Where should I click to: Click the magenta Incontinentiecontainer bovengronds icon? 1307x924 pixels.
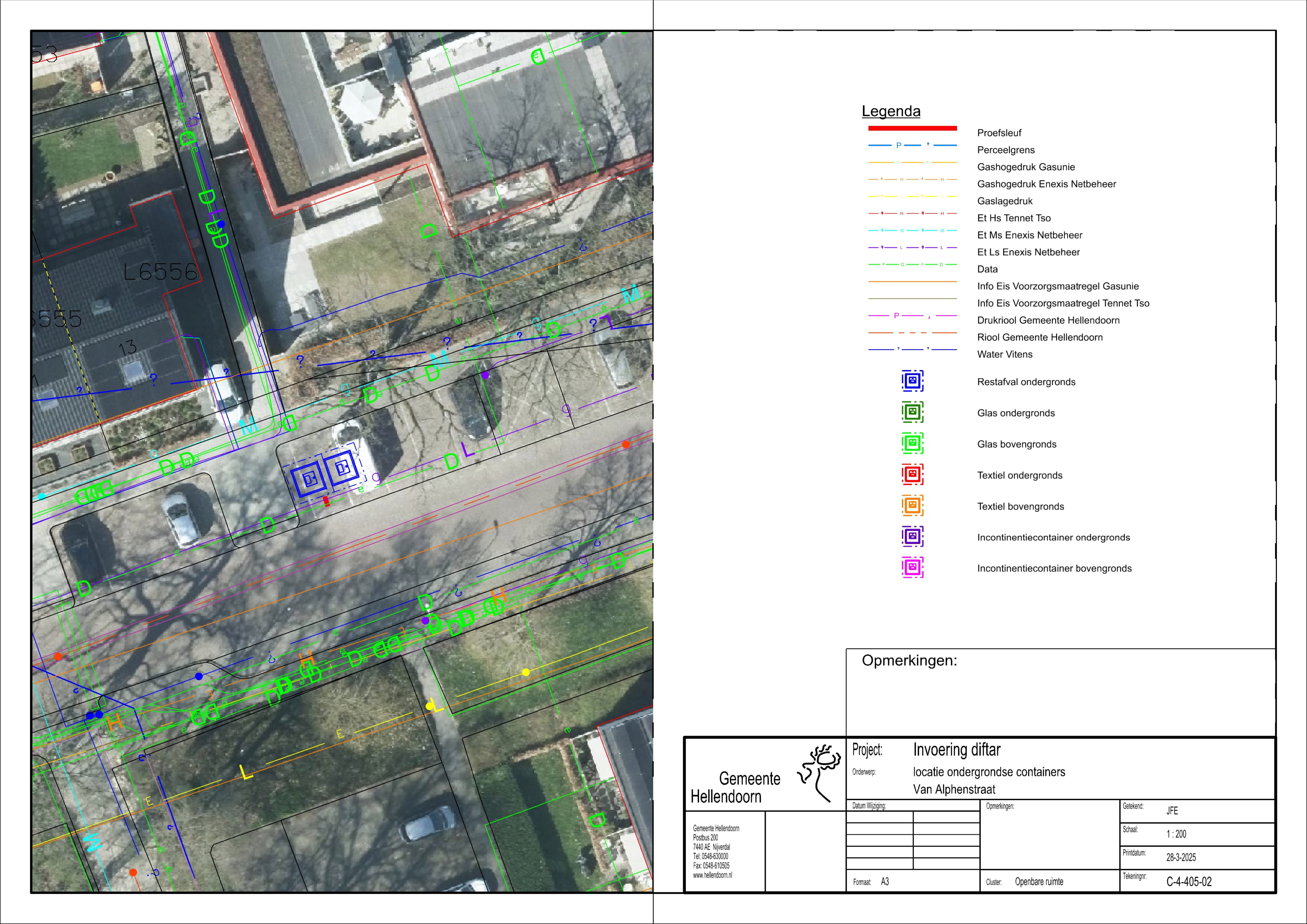click(912, 567)
